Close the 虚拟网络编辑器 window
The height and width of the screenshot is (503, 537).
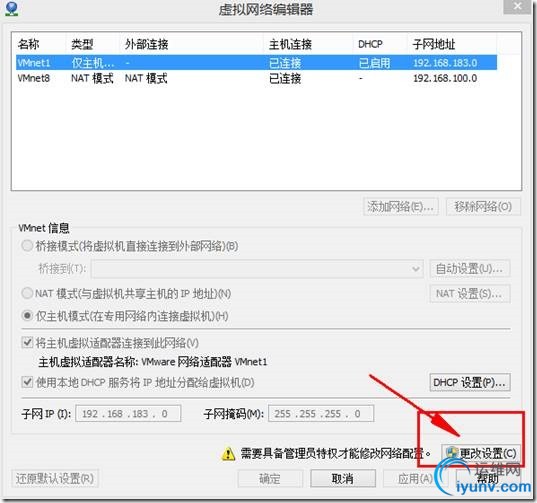coord(517,6)
